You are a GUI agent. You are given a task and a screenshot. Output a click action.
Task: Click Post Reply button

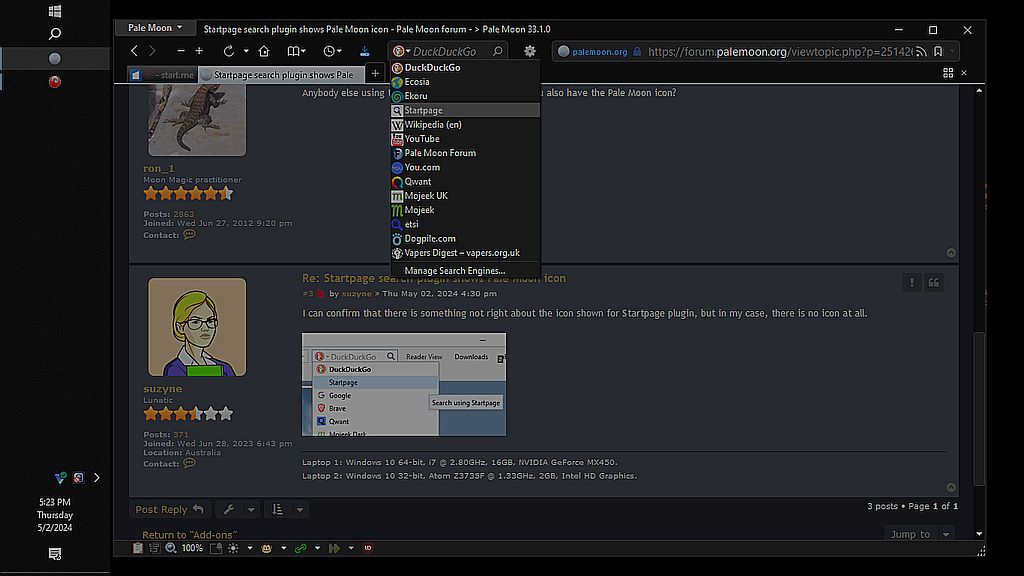(x=169, y=509)
